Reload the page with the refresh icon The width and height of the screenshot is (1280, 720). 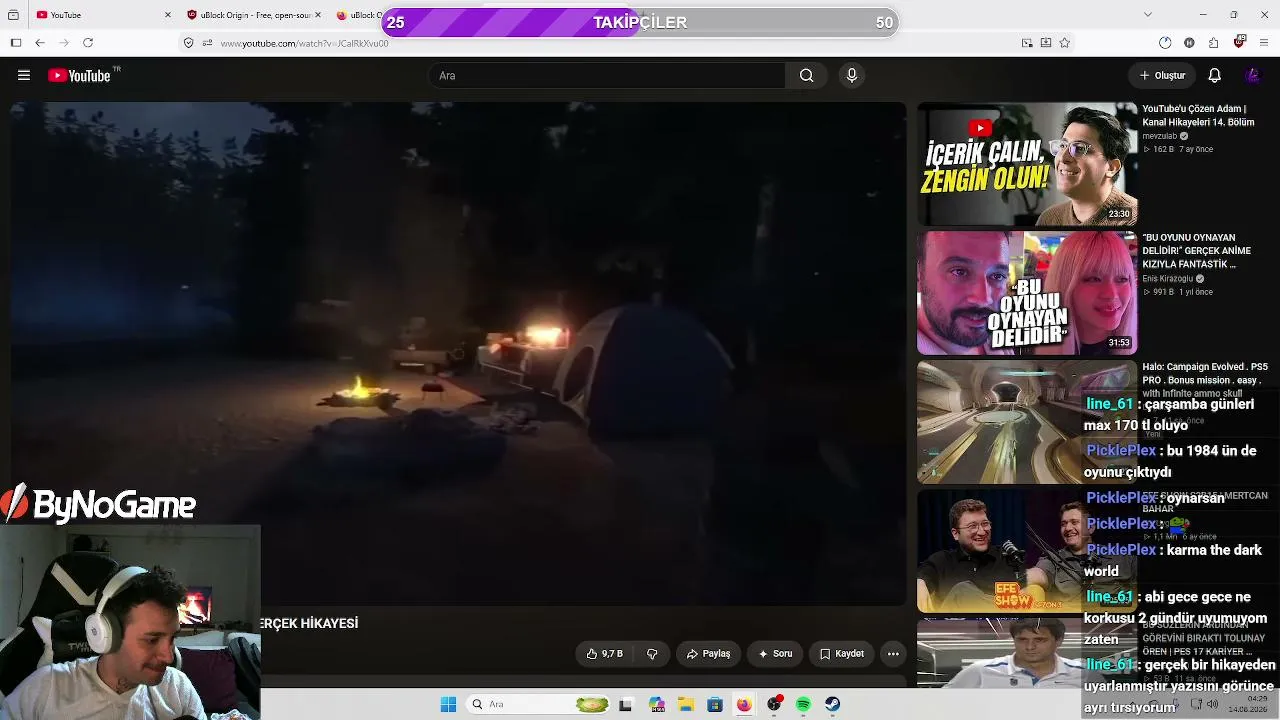click(x=88, y=43)
